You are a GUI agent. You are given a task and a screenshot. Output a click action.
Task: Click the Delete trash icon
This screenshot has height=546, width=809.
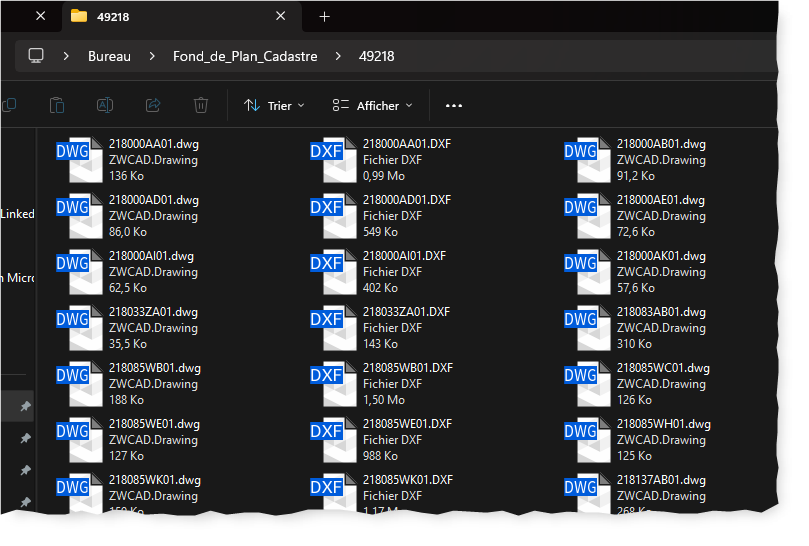201,105
